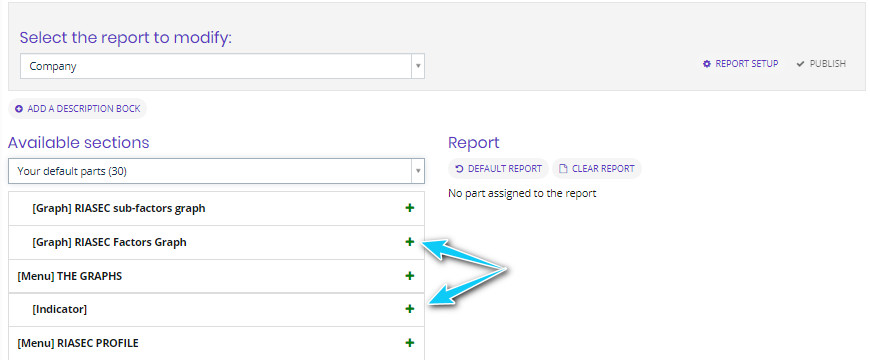Restore the DEFAULT REPORT
Viewport: 870px width, 360px height.
tap(498, 169)
